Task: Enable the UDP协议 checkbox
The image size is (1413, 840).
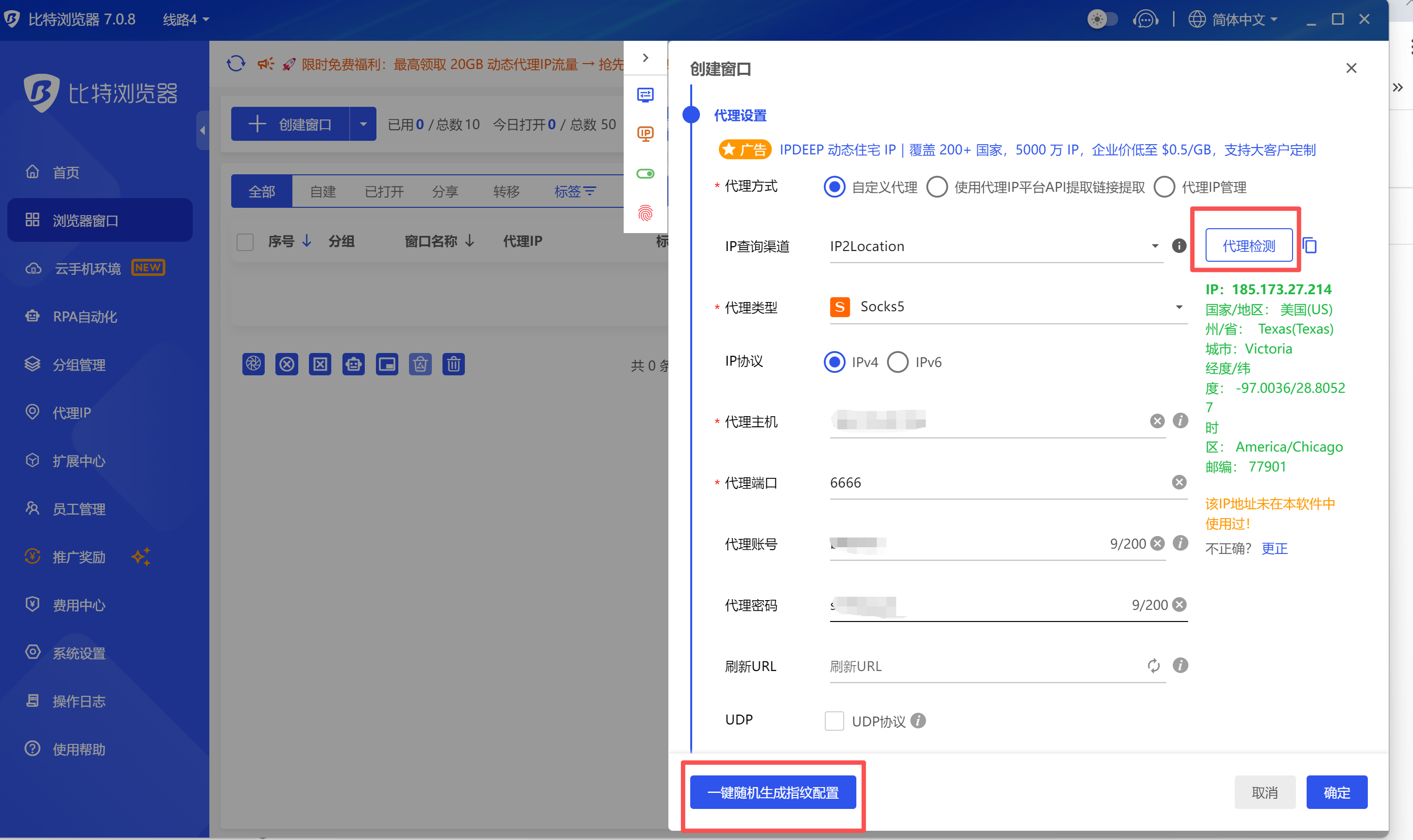Action: [x=834, y=721]
